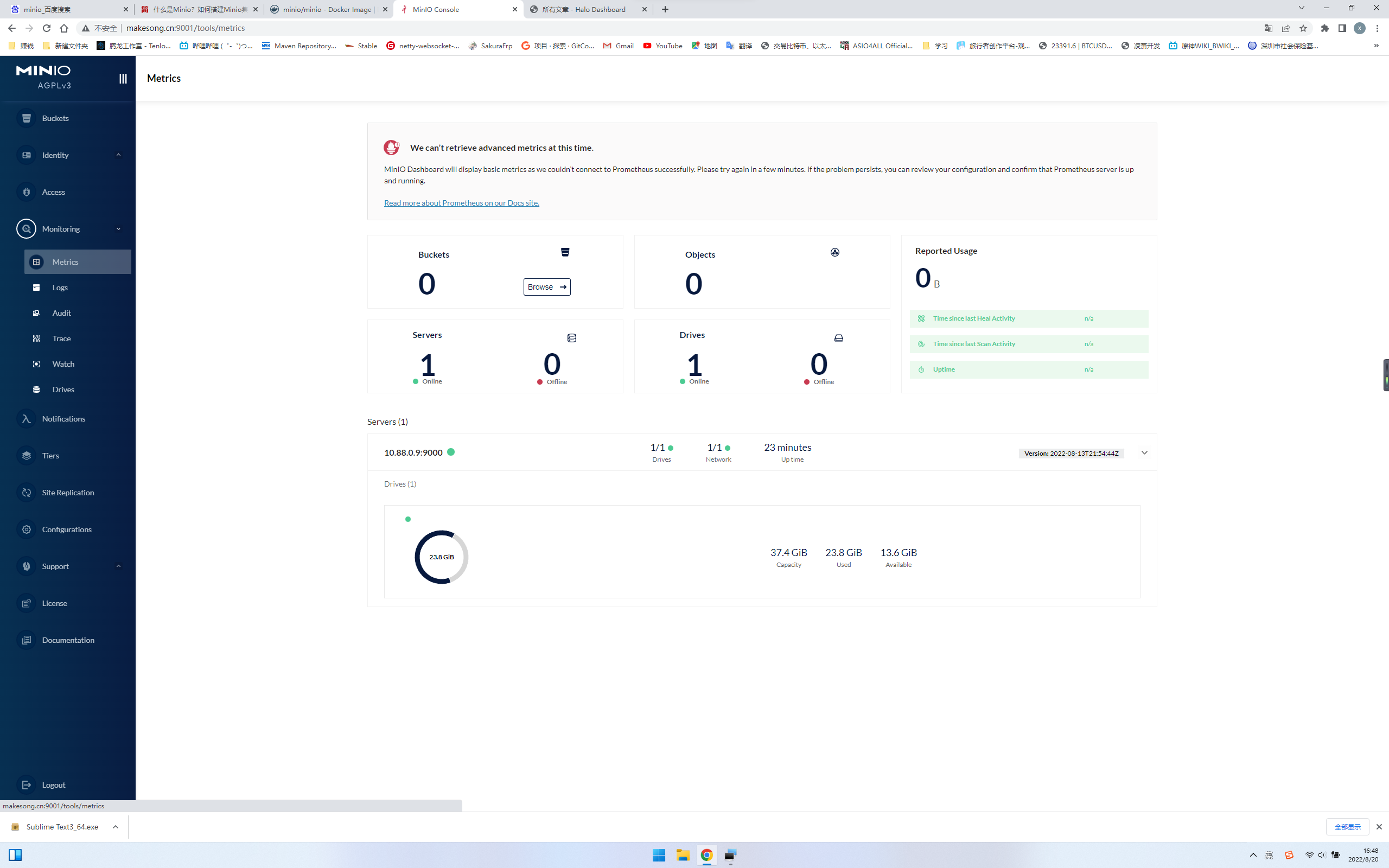
Task: Open the translate page icon
Action: tap(1269, 28)
